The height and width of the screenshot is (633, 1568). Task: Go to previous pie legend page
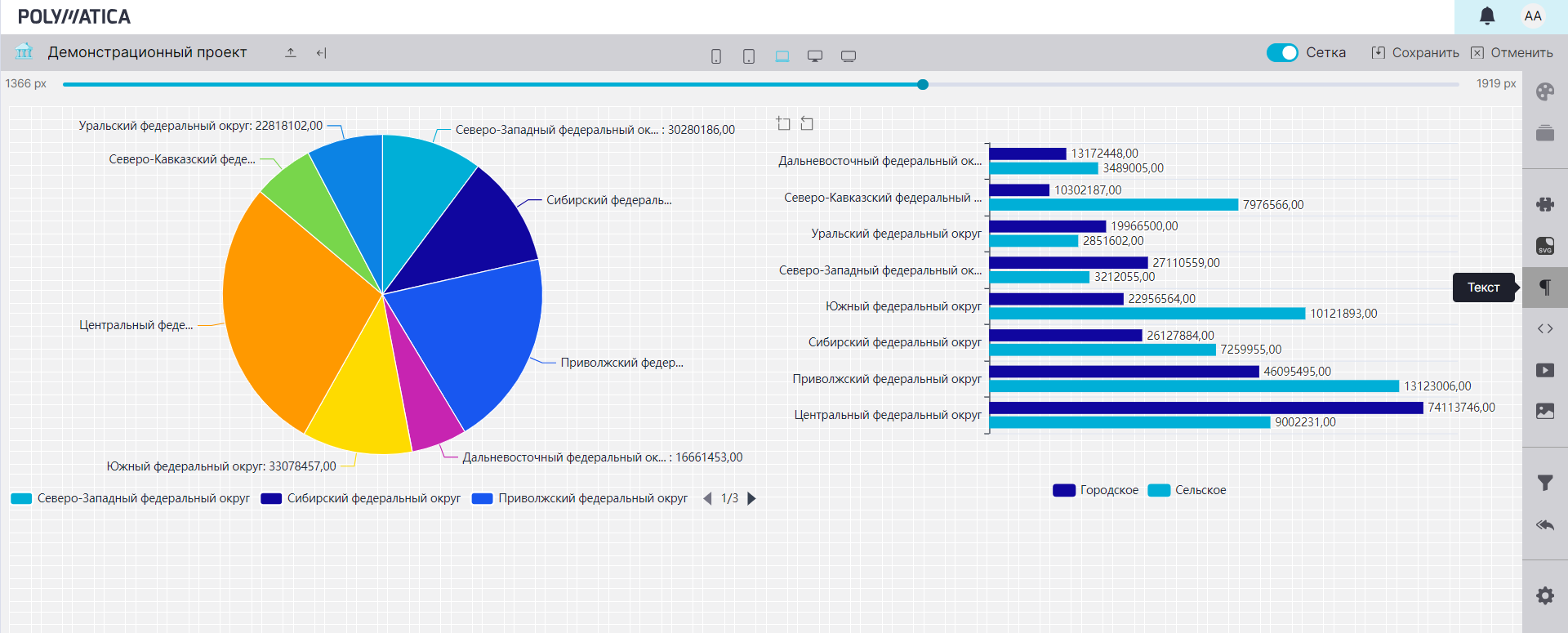pos(707,498)
